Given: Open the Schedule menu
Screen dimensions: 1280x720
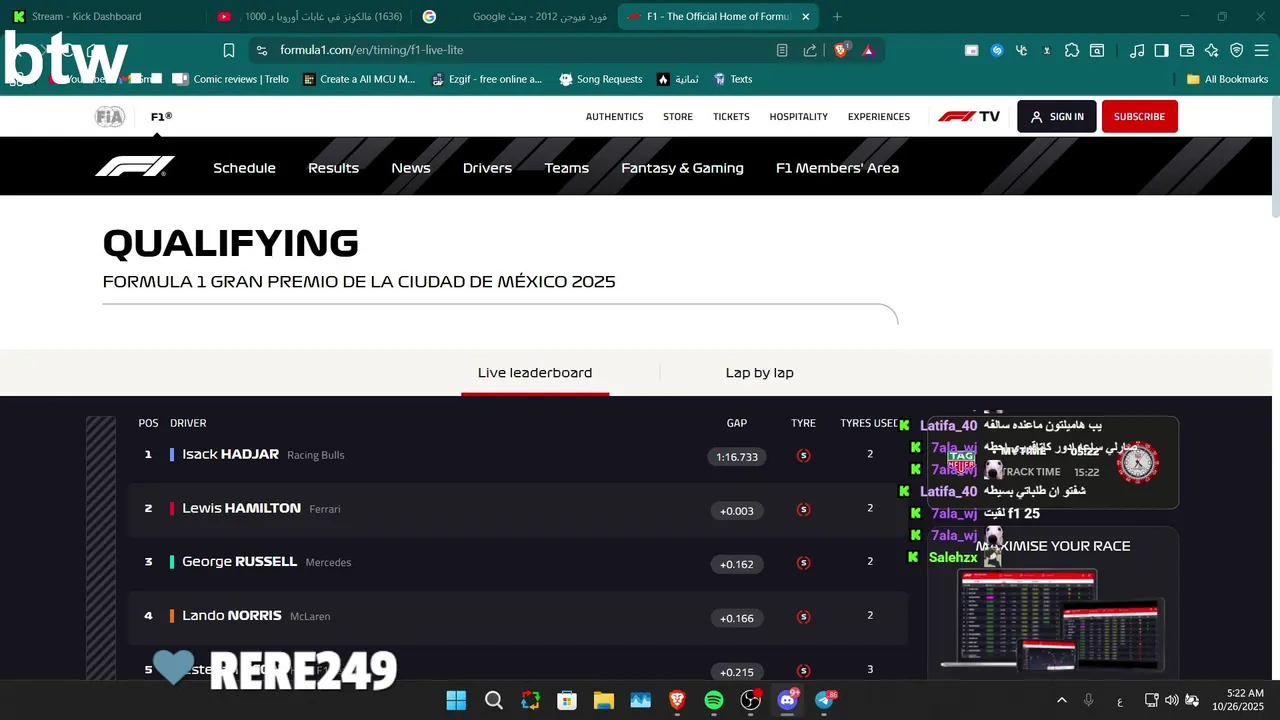Looking at the screenshot, I should pyautogui.click(x=244, y=168).
